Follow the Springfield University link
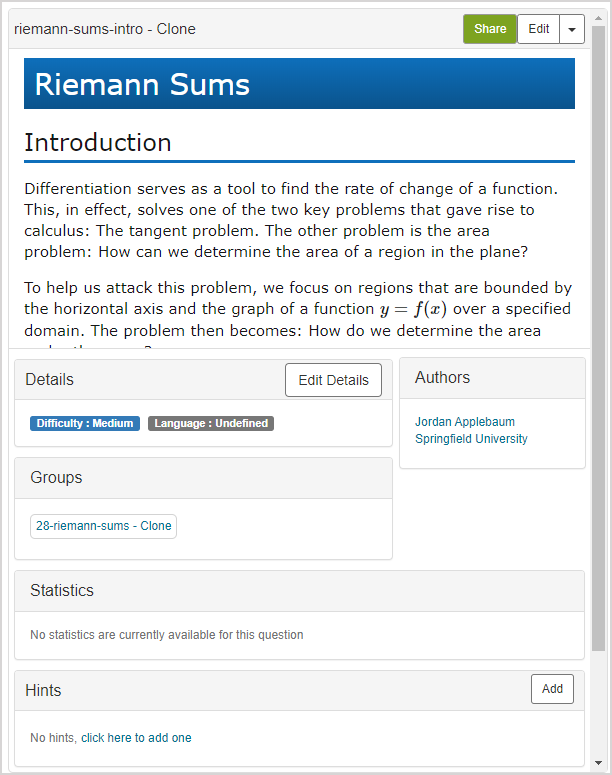Viewport: 612px width, 775px height. coord(471,439)
